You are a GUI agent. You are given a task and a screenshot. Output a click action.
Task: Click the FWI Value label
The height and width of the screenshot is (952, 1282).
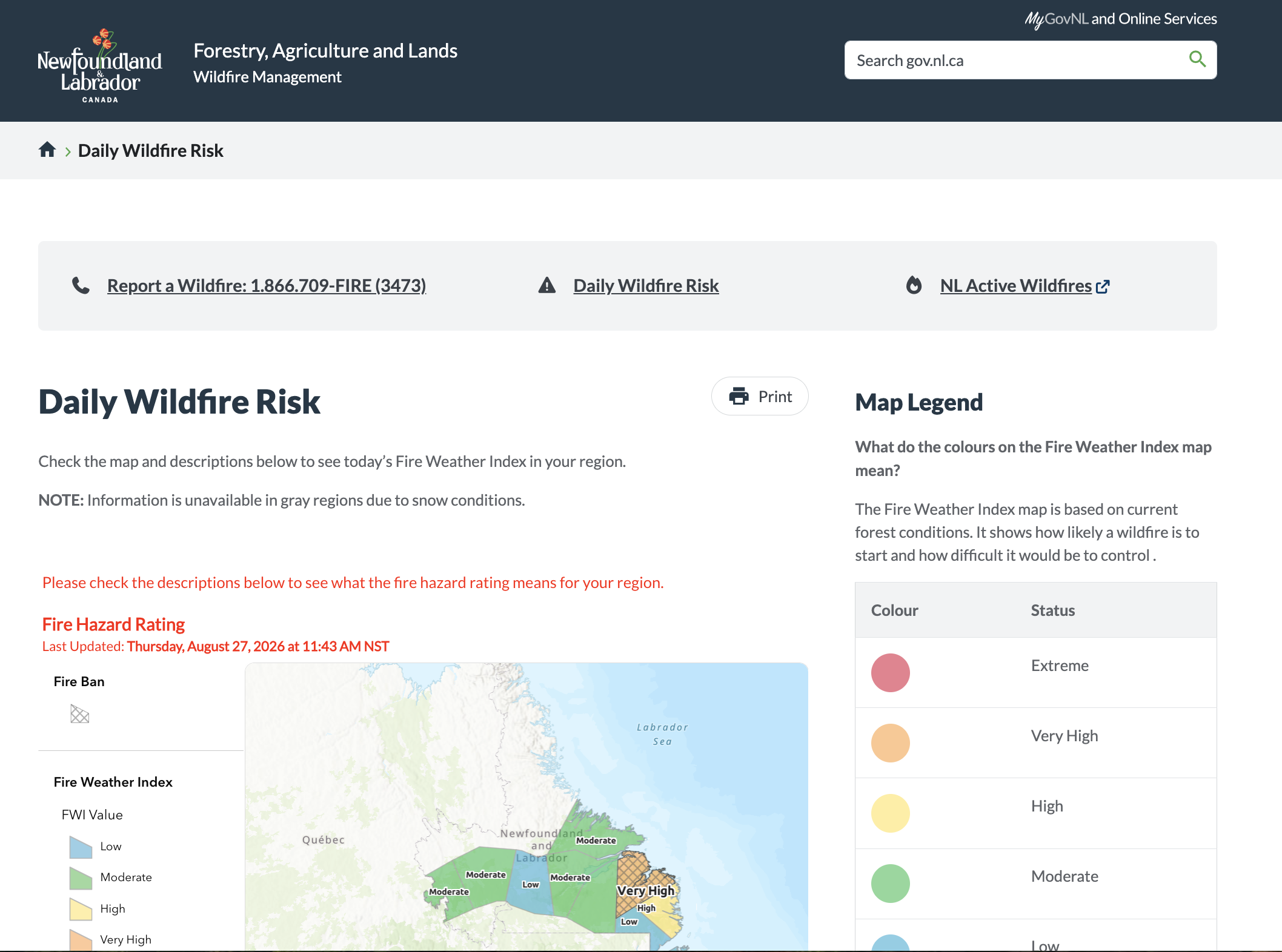(92, 815)
